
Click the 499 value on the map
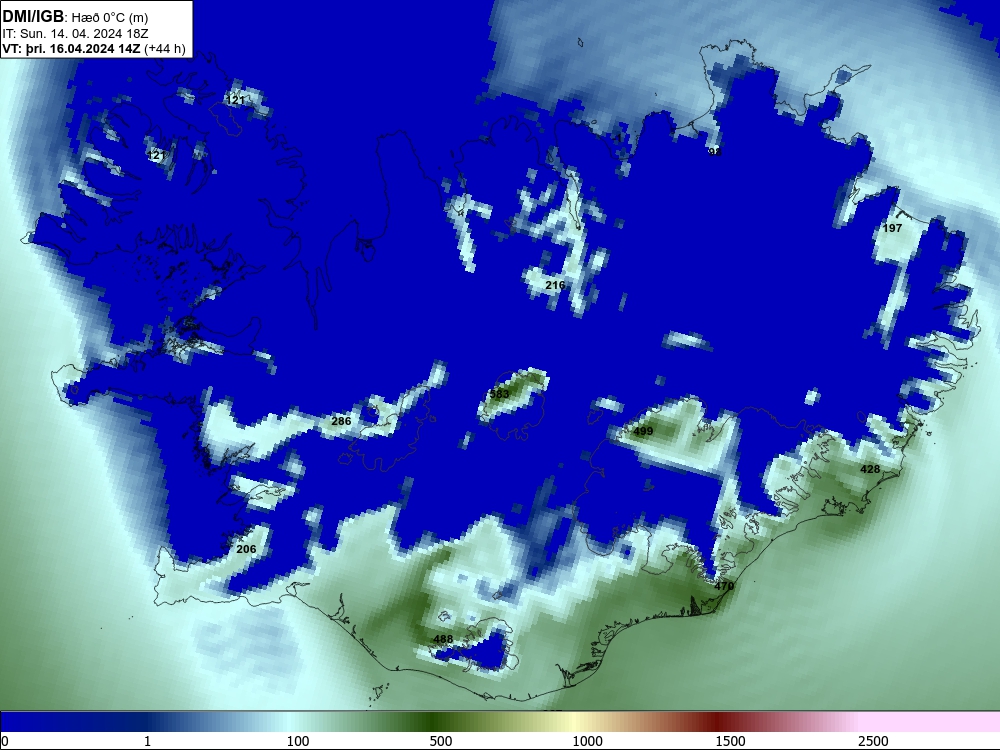tap(643, 431)
